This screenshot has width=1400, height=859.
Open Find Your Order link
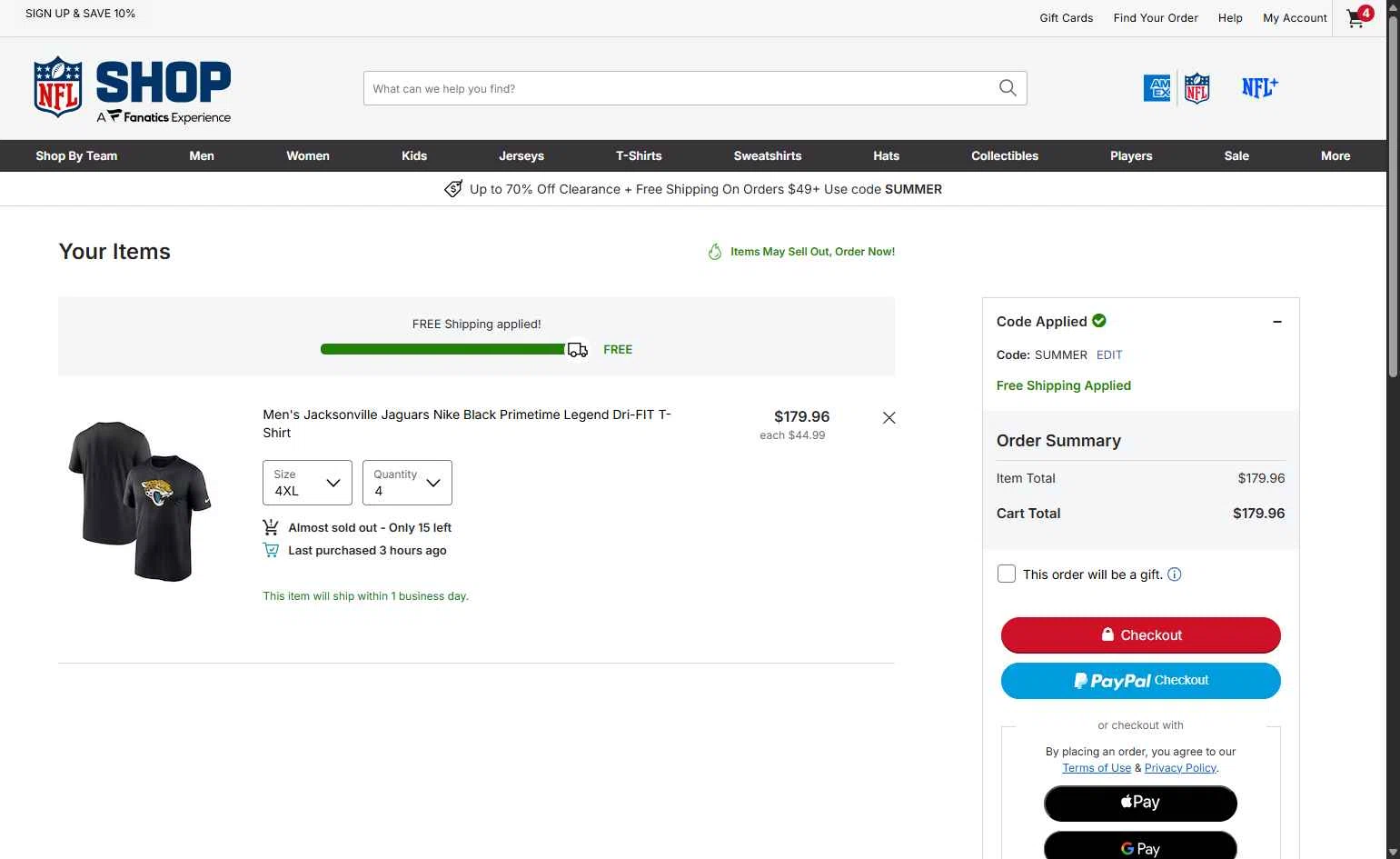click(x=1156, y=18)
